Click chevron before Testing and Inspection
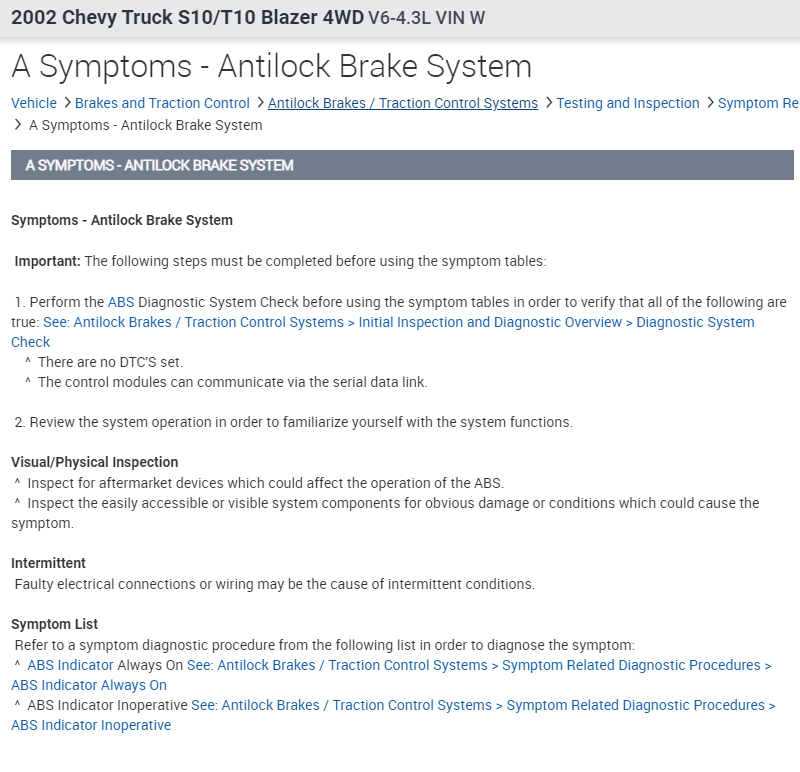 [x=548, y=103]
